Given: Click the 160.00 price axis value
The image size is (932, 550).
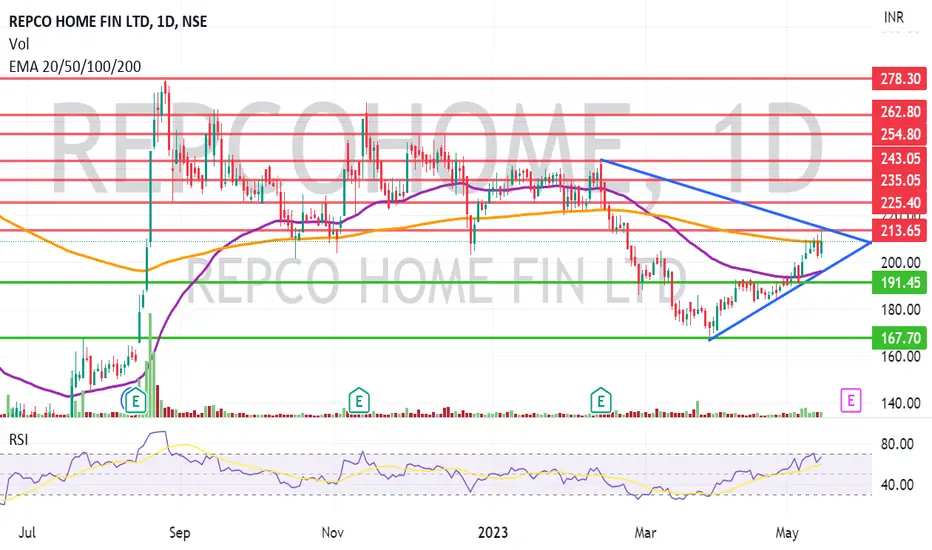Looking at the screenshot, I should pyautogui.click(x=900, y=356).
